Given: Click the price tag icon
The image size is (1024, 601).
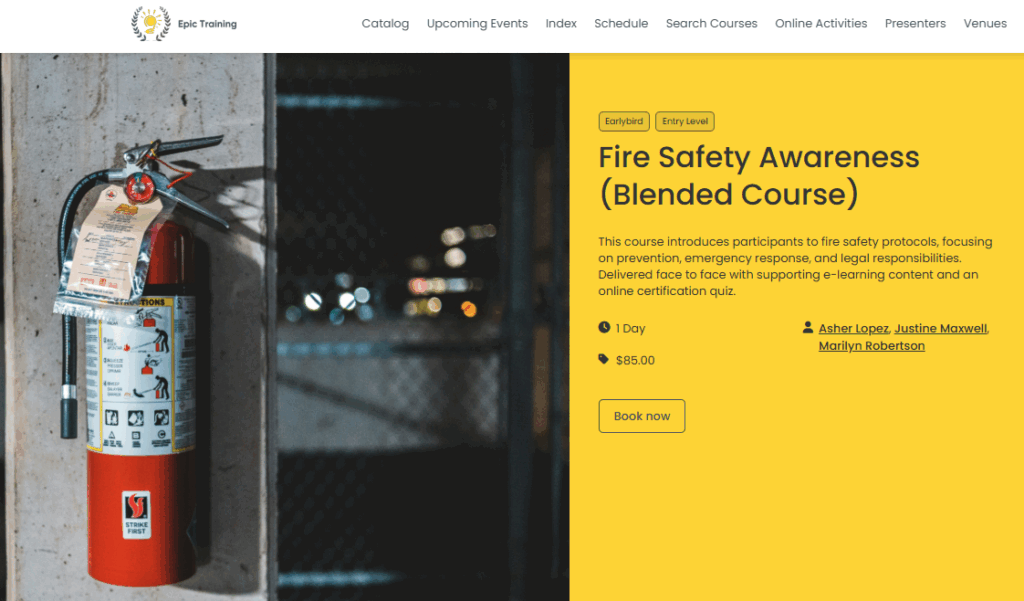Looking at the screenshot, I should click(x=604, y=359).
